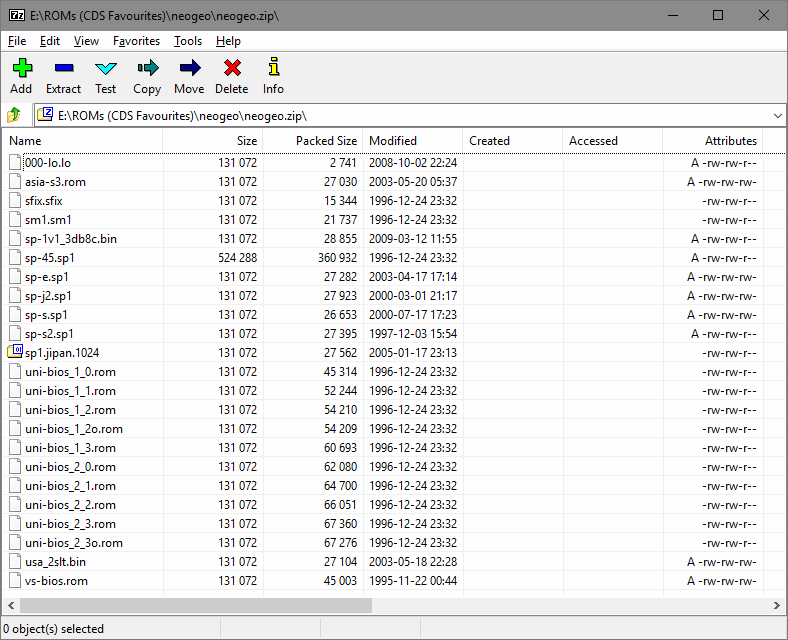
Task: Expand the address path dropdown
Action: tap(777, 116)
